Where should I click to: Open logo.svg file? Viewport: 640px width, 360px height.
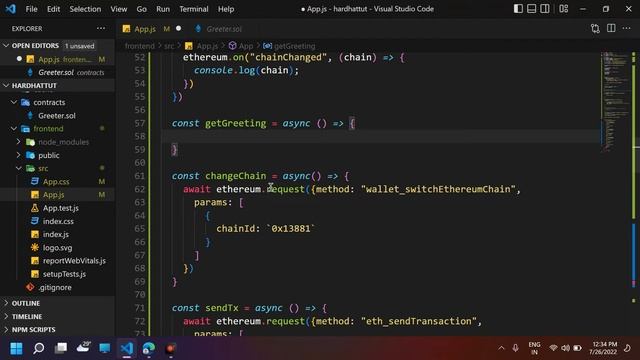click(57, 248)
